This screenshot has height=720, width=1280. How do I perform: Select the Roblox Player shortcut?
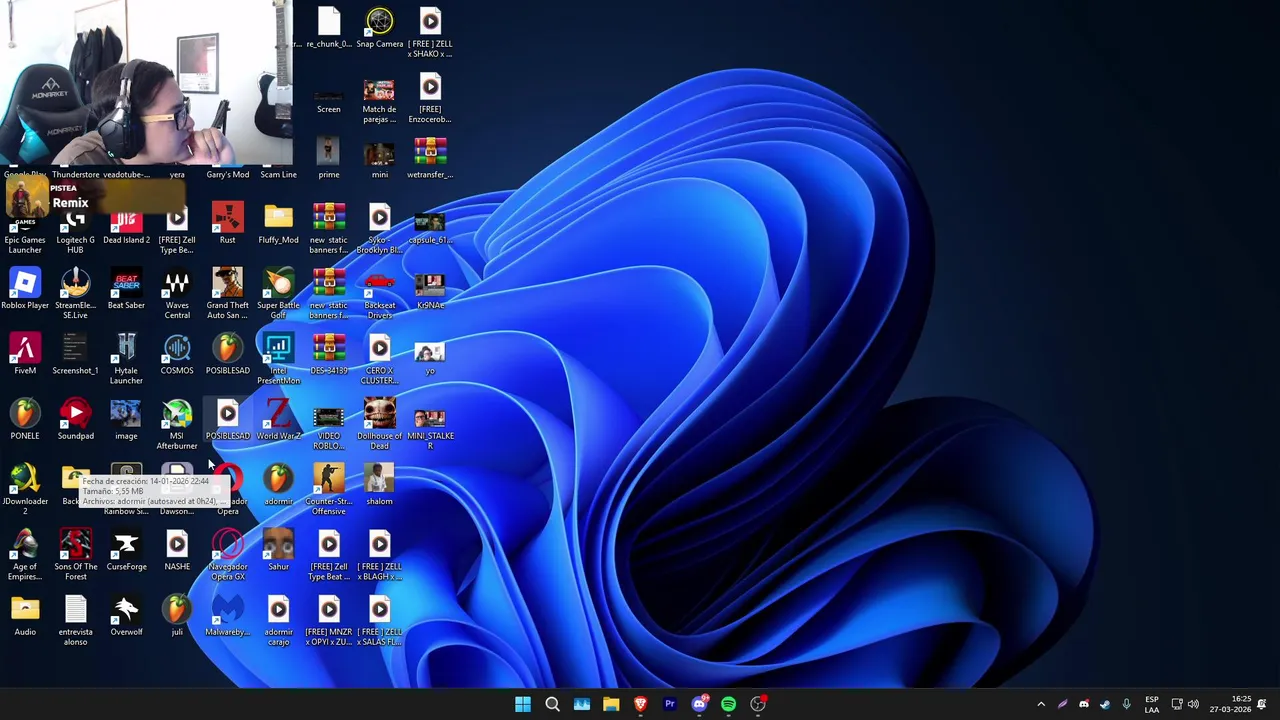[25, 290]
